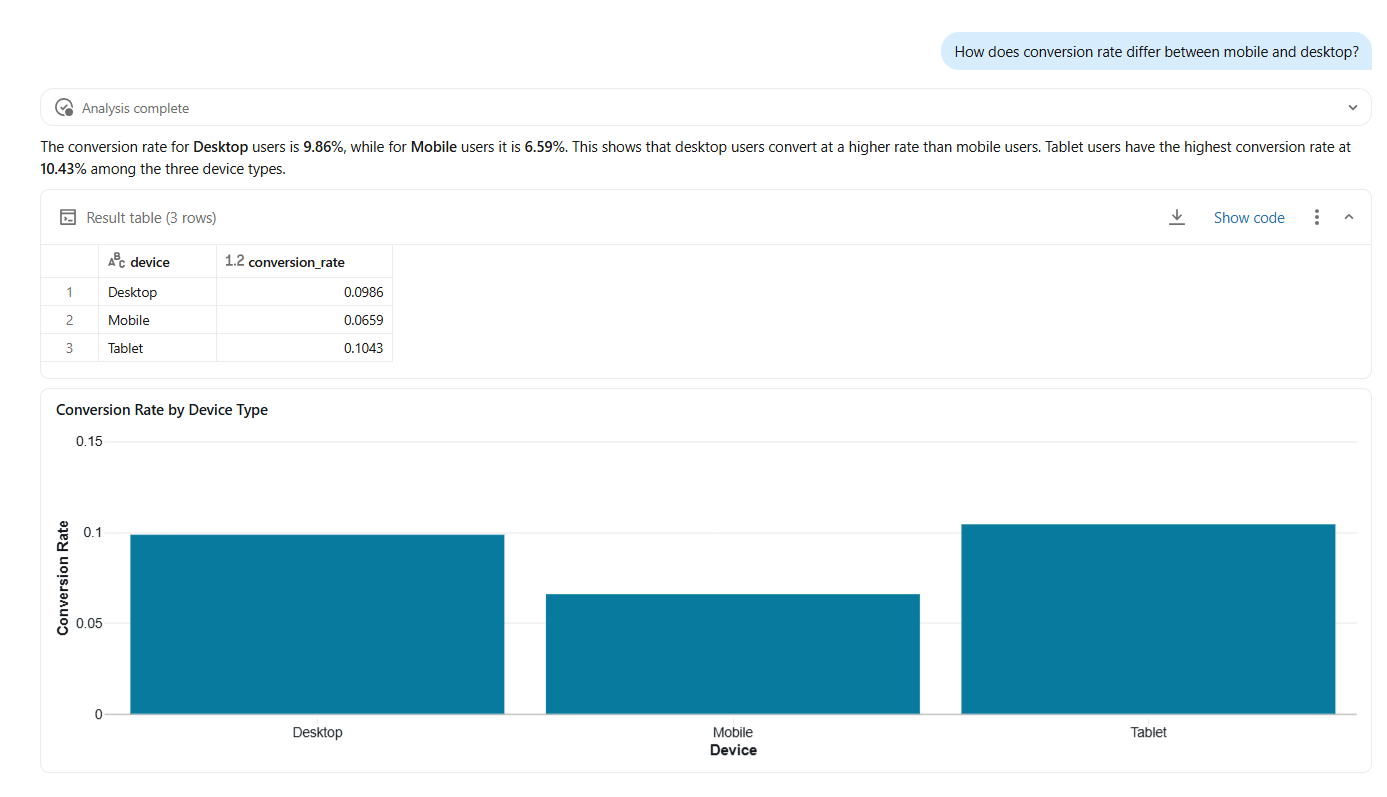Select the 0.0986 conversion rate cell
1387x797 pixels.
[x=304, y=292]
